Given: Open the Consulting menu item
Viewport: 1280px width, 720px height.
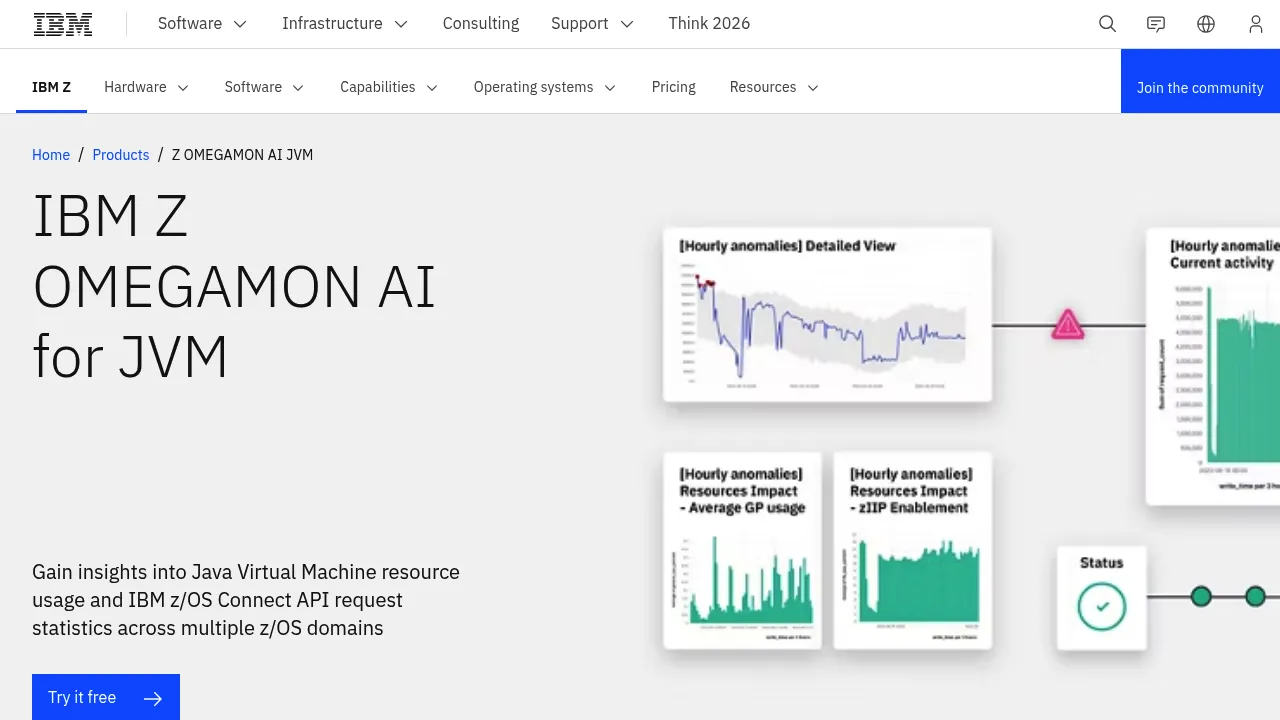Looking at the screenshot, I should 481,24.
